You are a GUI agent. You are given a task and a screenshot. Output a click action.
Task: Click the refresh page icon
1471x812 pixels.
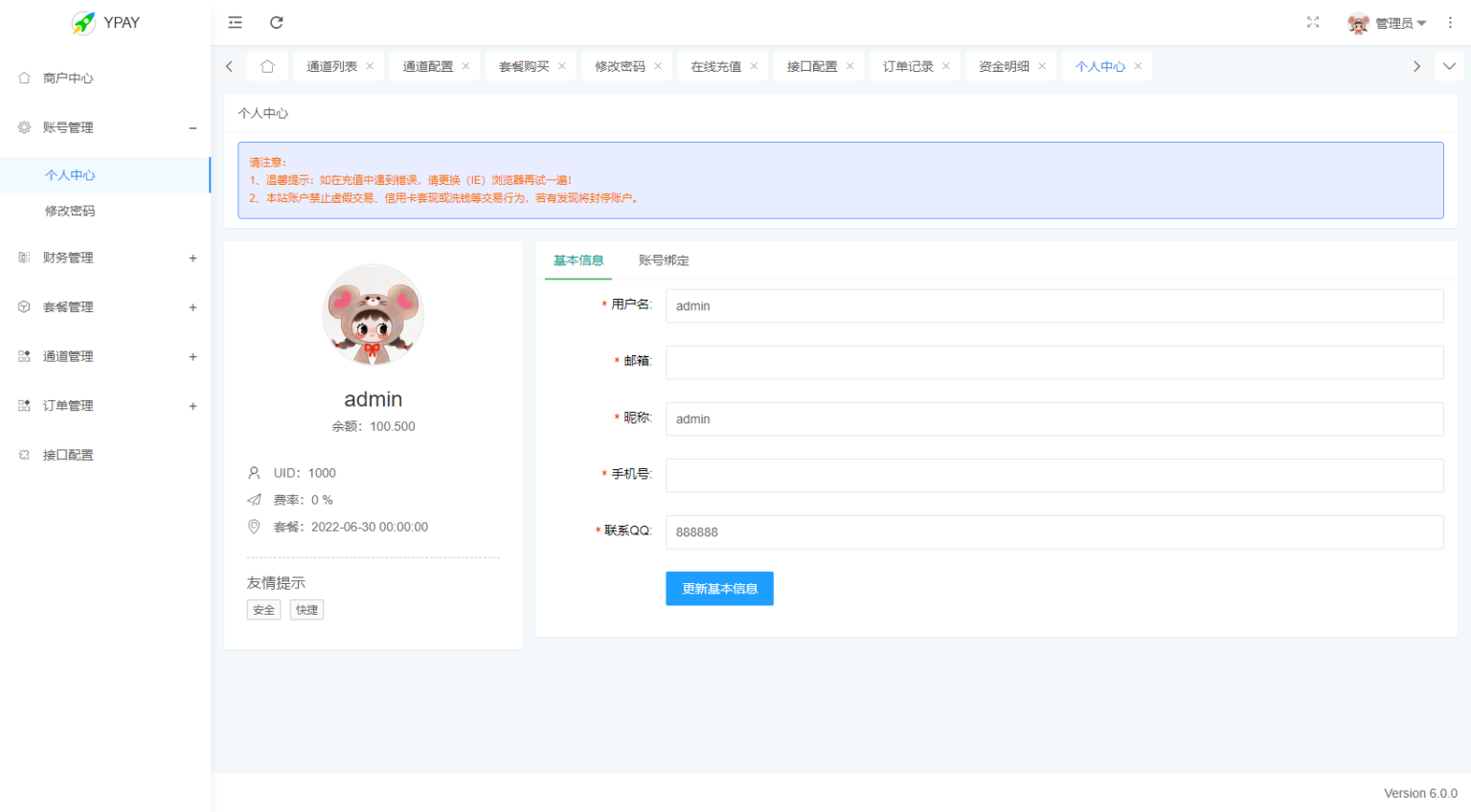(x=277, y=22)
